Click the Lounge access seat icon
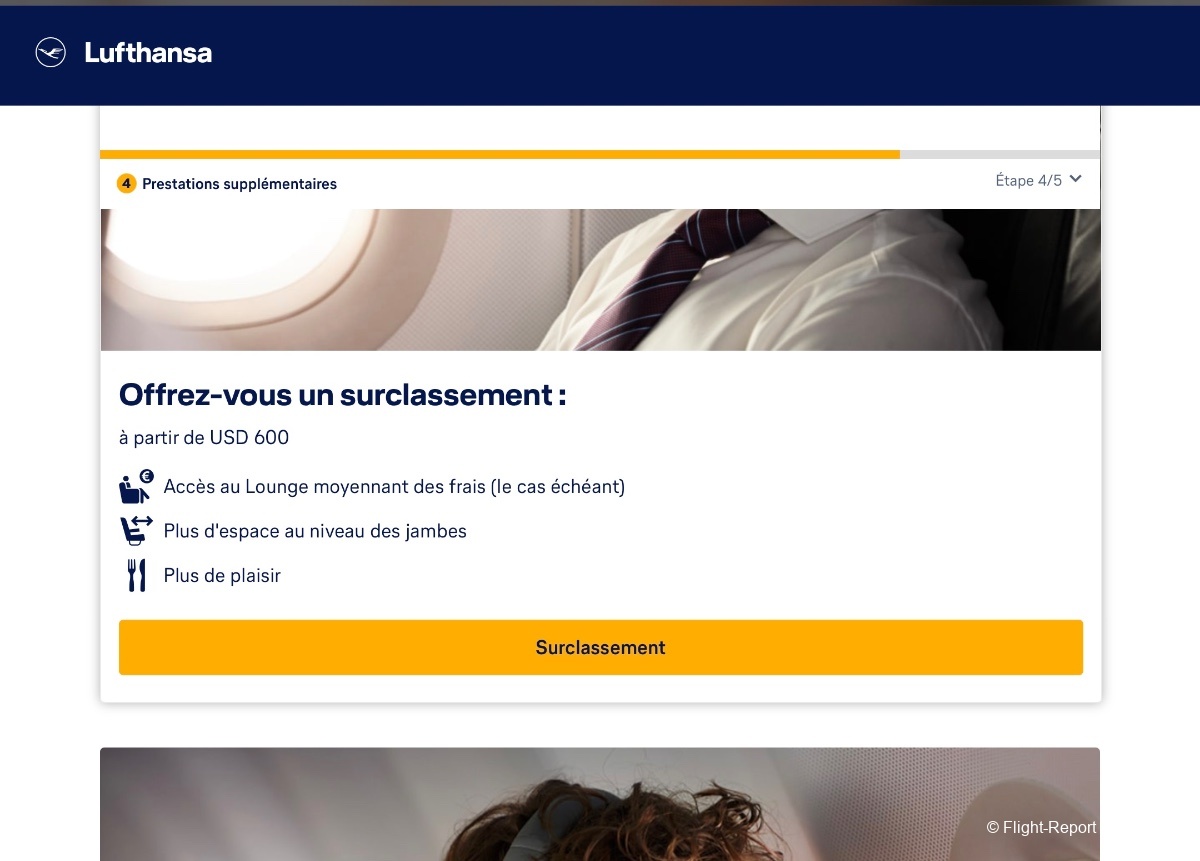The height and width of the screenshot is (861, 1200). point(136,487)
